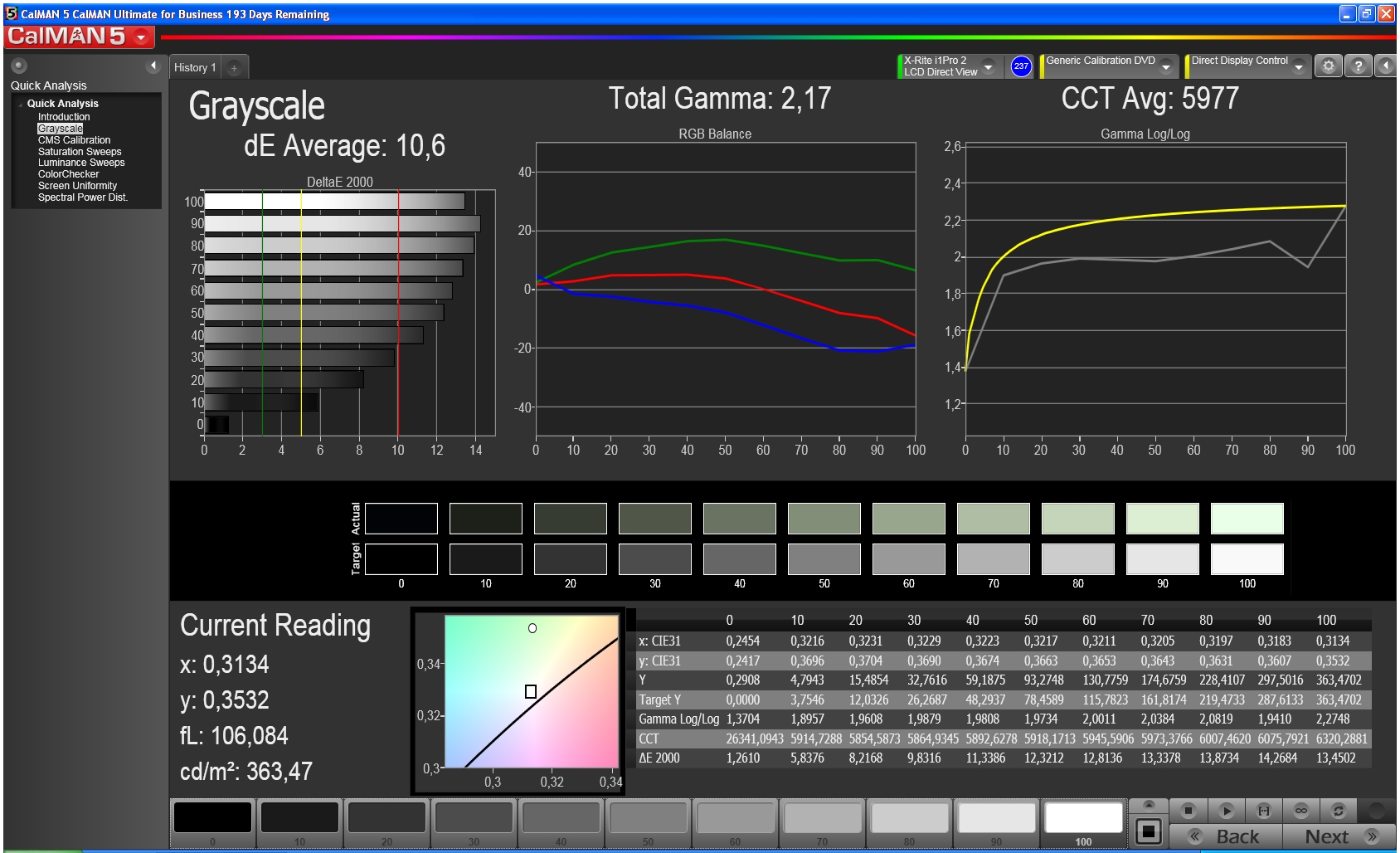Click the single-read bracket icon
The height and width of the screenshot is (853, 1400).
[1264, 811]
